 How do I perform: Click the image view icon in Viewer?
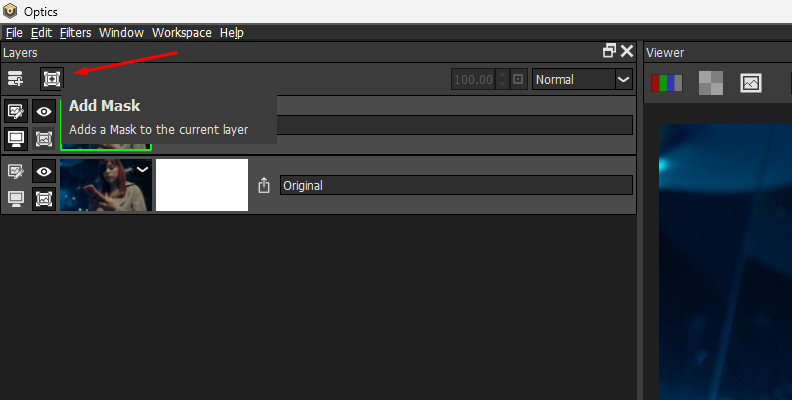point(751,82)
